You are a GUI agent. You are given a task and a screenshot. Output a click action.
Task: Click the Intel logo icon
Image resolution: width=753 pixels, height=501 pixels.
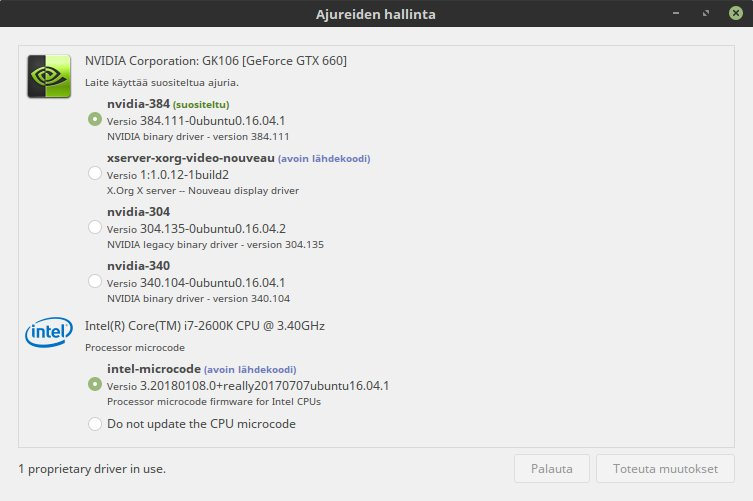click(48, 333)
